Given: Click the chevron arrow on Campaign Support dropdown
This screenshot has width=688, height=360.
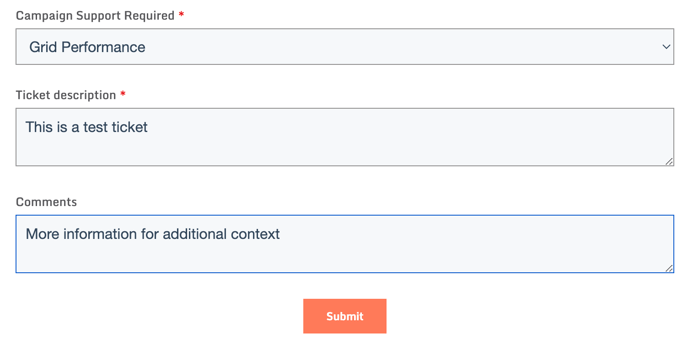Looking at the screenshot, I should point(666,47).
